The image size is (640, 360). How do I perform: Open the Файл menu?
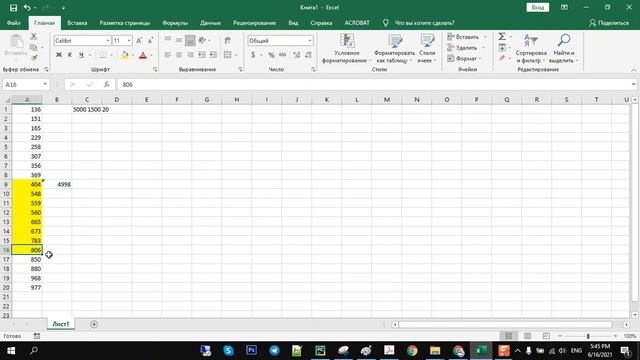tap(14, 23)
